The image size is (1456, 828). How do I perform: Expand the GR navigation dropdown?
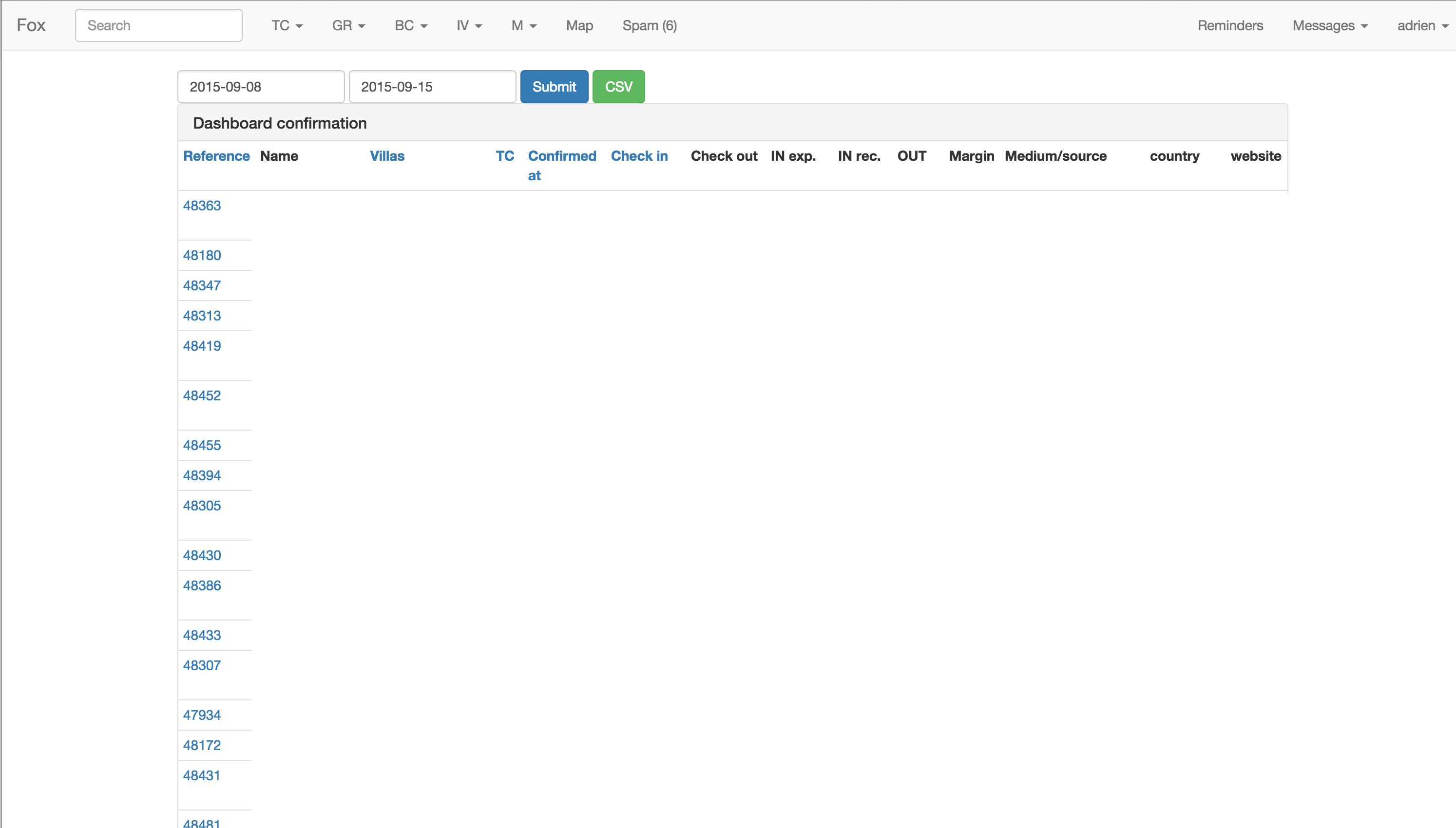tap(348, 26)
